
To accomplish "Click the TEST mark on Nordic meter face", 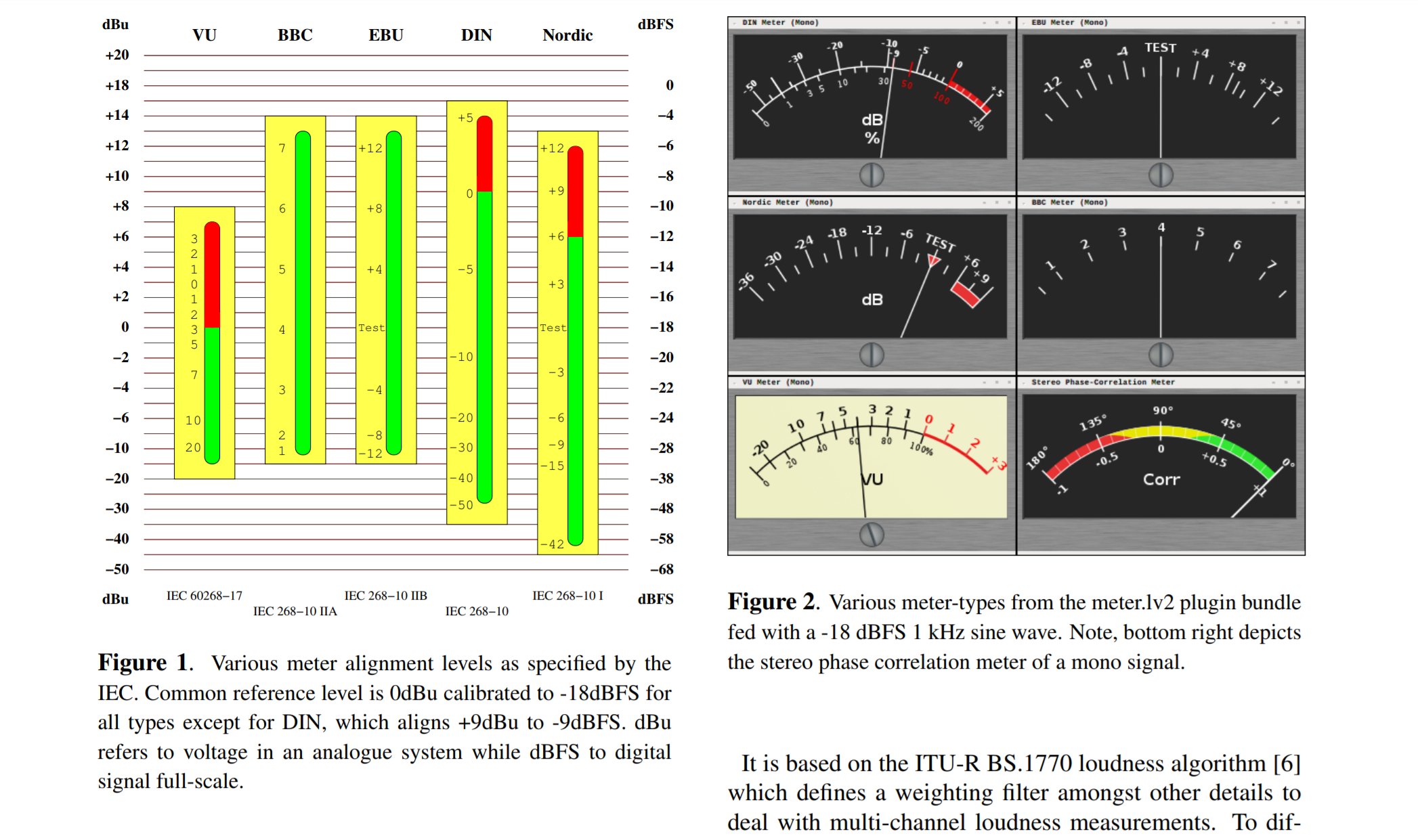I will (x=941, y=242).
